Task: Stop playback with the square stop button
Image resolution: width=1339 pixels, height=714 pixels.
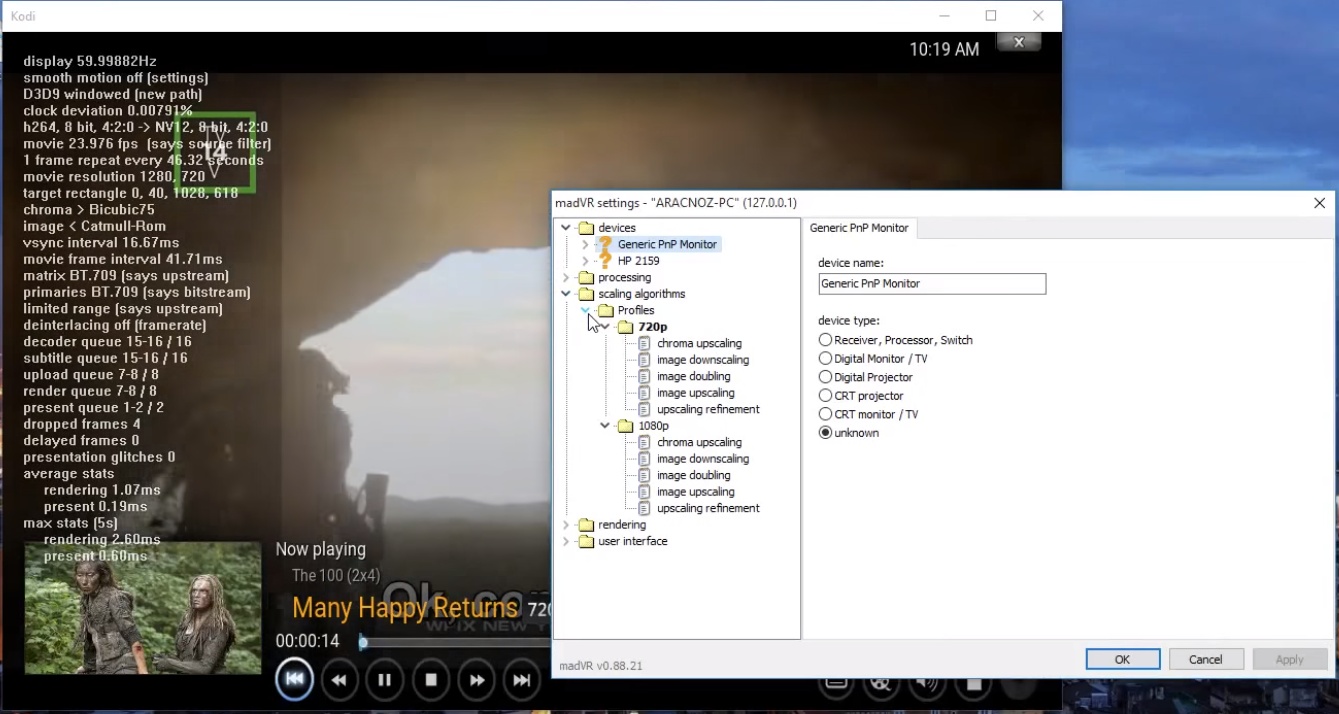Action: (431, 680)
